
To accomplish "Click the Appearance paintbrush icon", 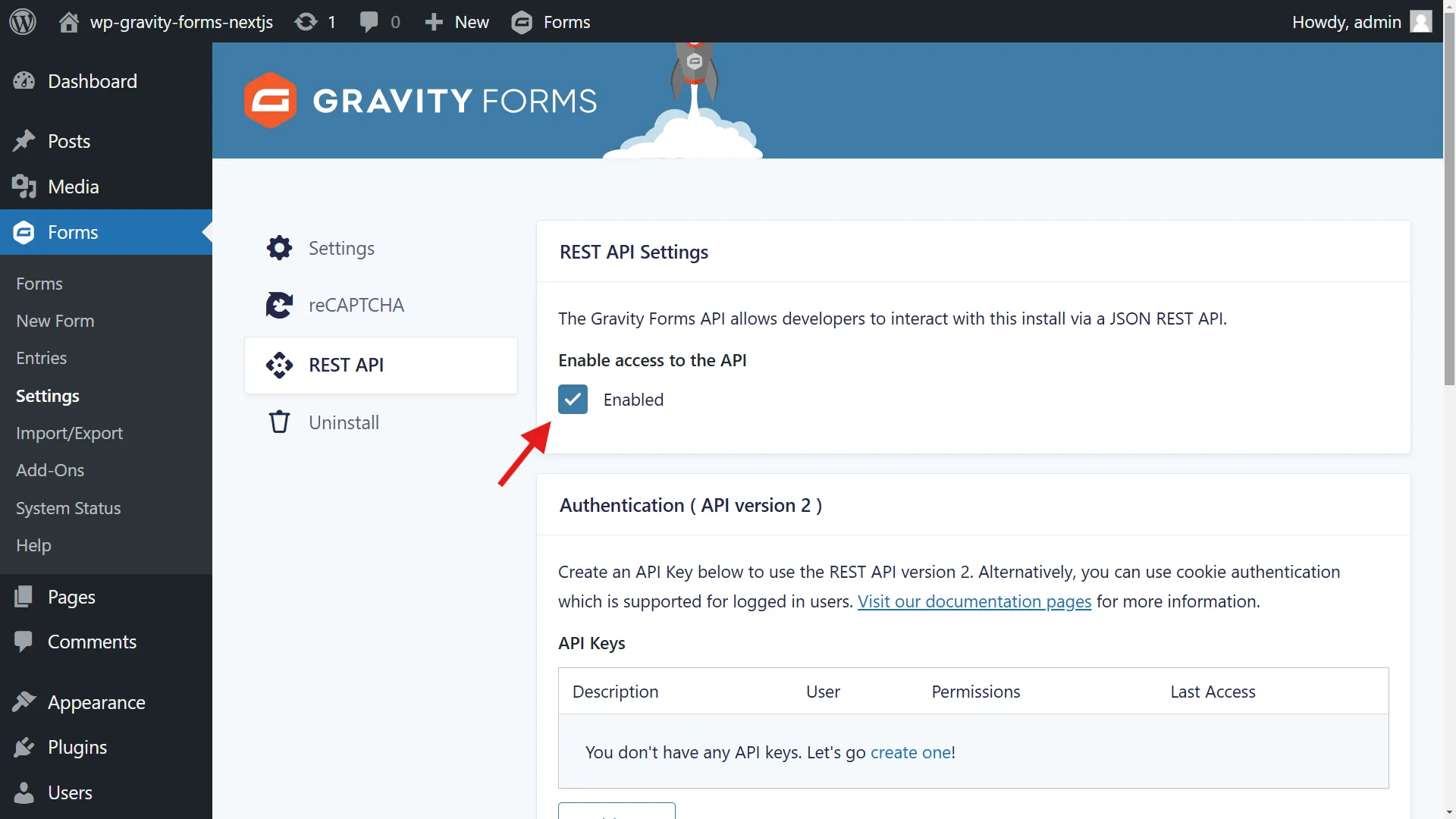I will 24,702.
